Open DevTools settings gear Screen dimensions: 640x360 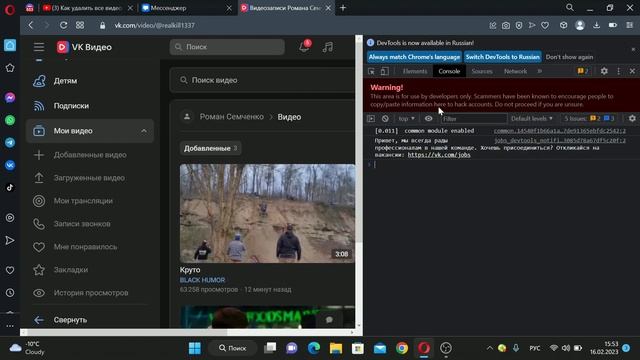tap(604, 71)
